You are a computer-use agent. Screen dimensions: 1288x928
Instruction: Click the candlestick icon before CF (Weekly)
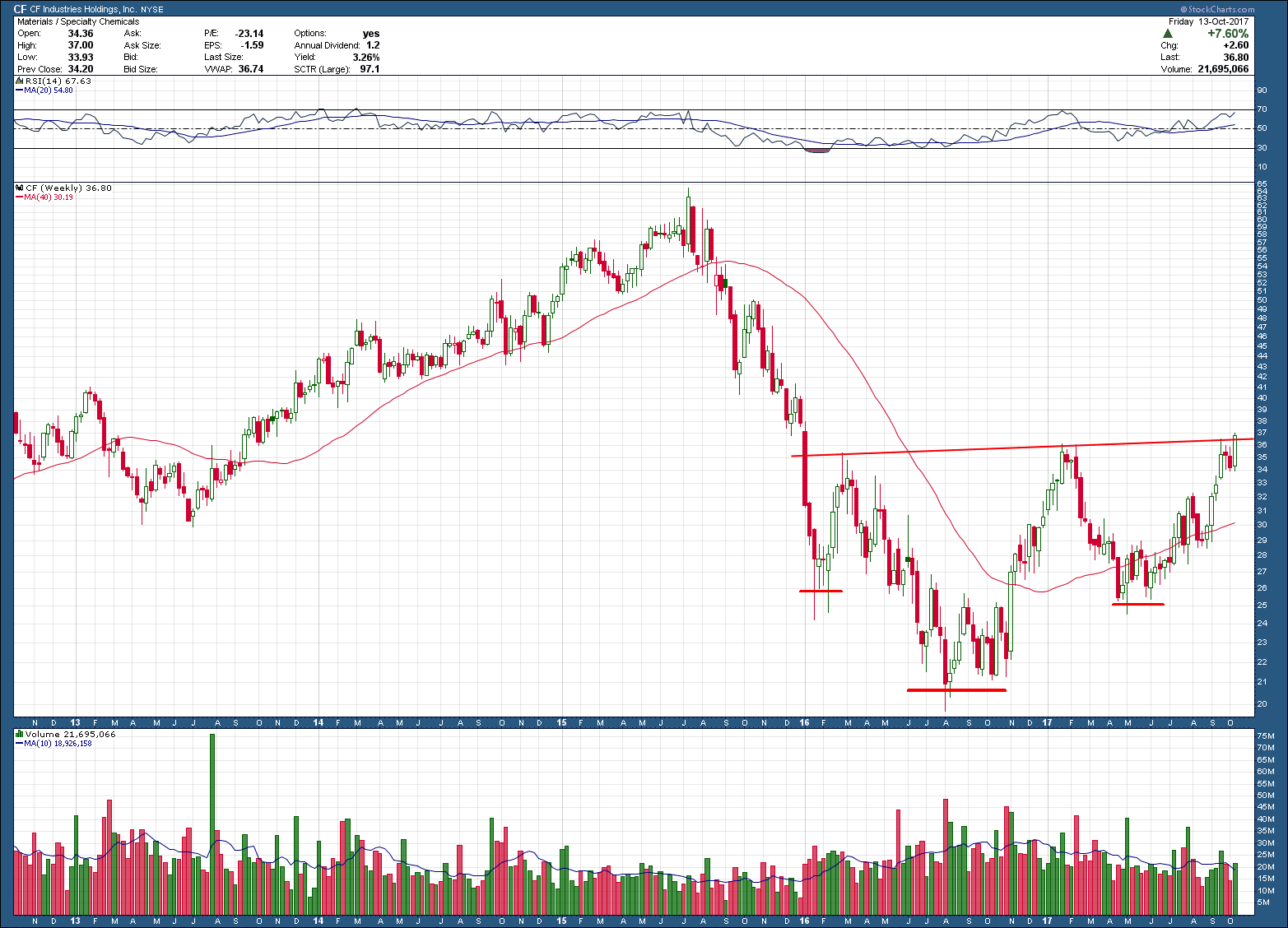[20, 188]
